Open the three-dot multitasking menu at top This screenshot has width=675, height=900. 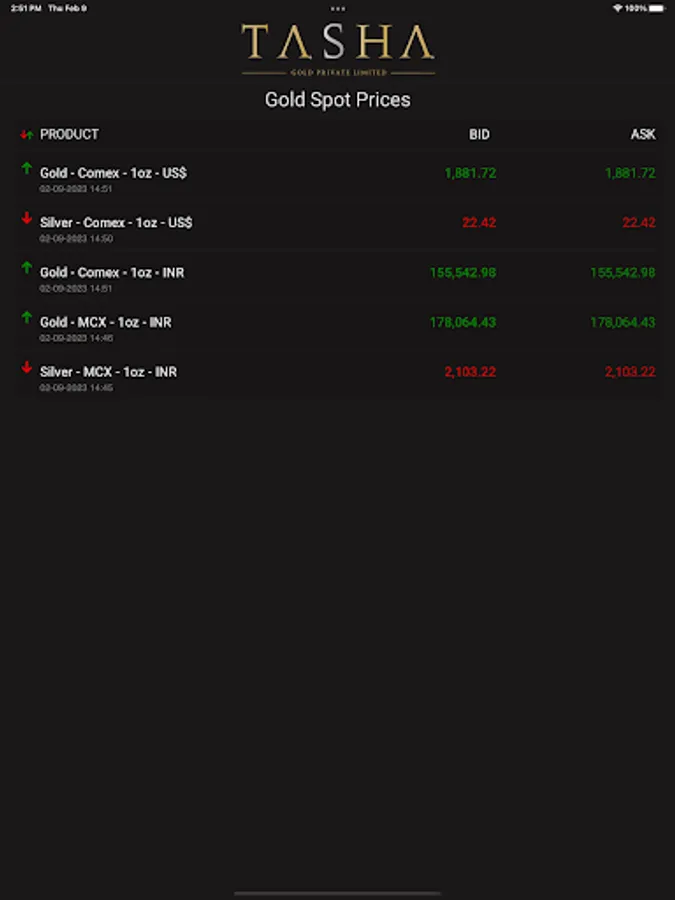click(x=338, y=9)
